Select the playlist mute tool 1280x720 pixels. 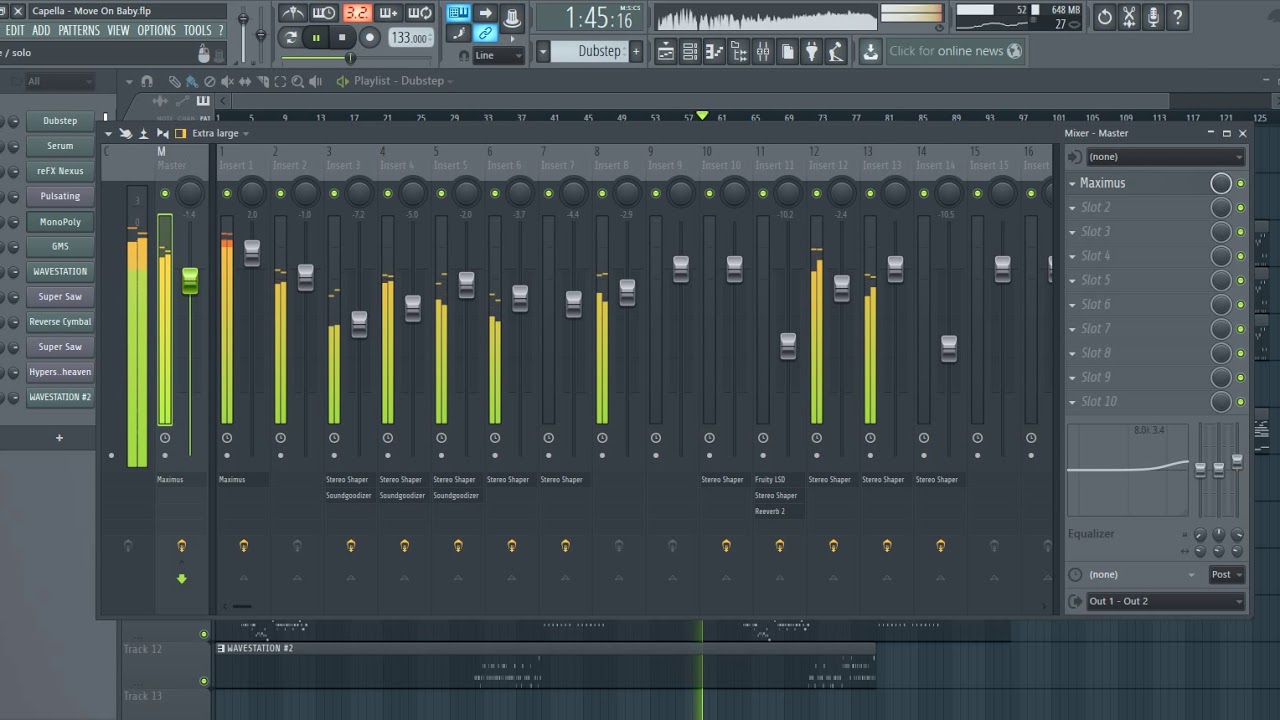[227, 81]
